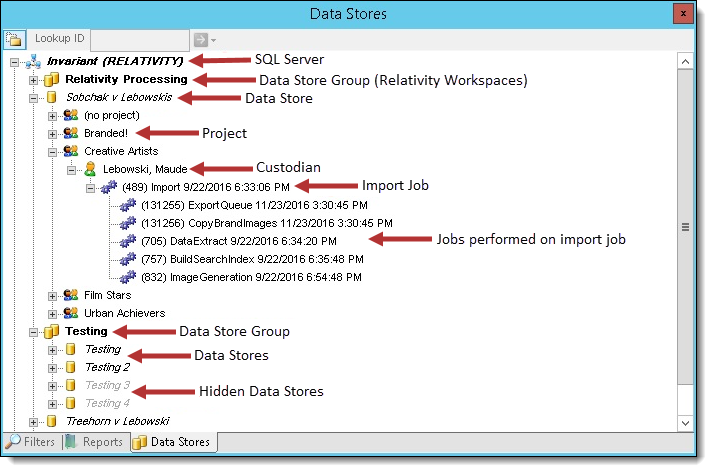Collapse the bold Testing data store group

(x=33, y=333)
